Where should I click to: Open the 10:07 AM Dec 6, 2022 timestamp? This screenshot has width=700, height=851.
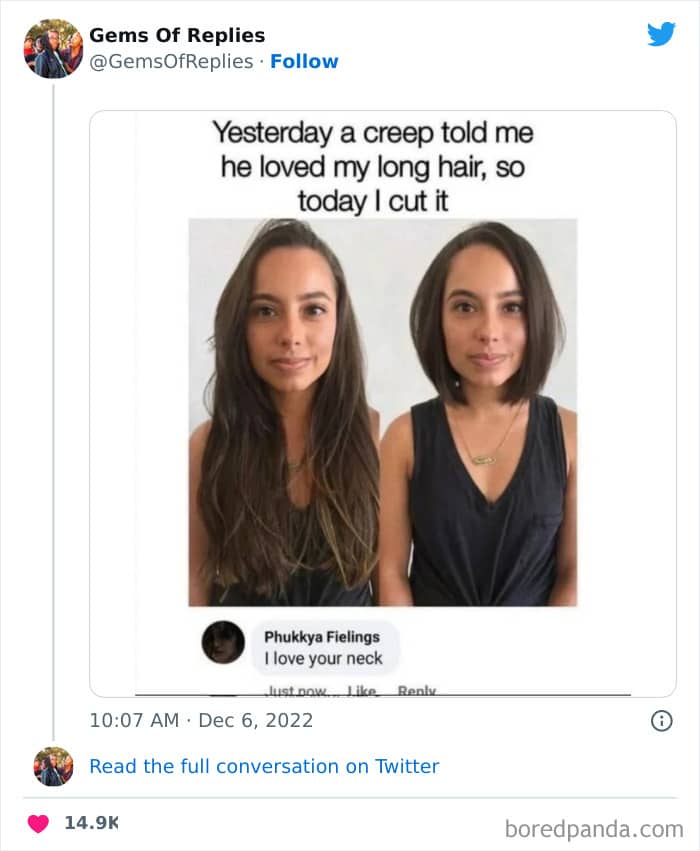click(201, 720)
